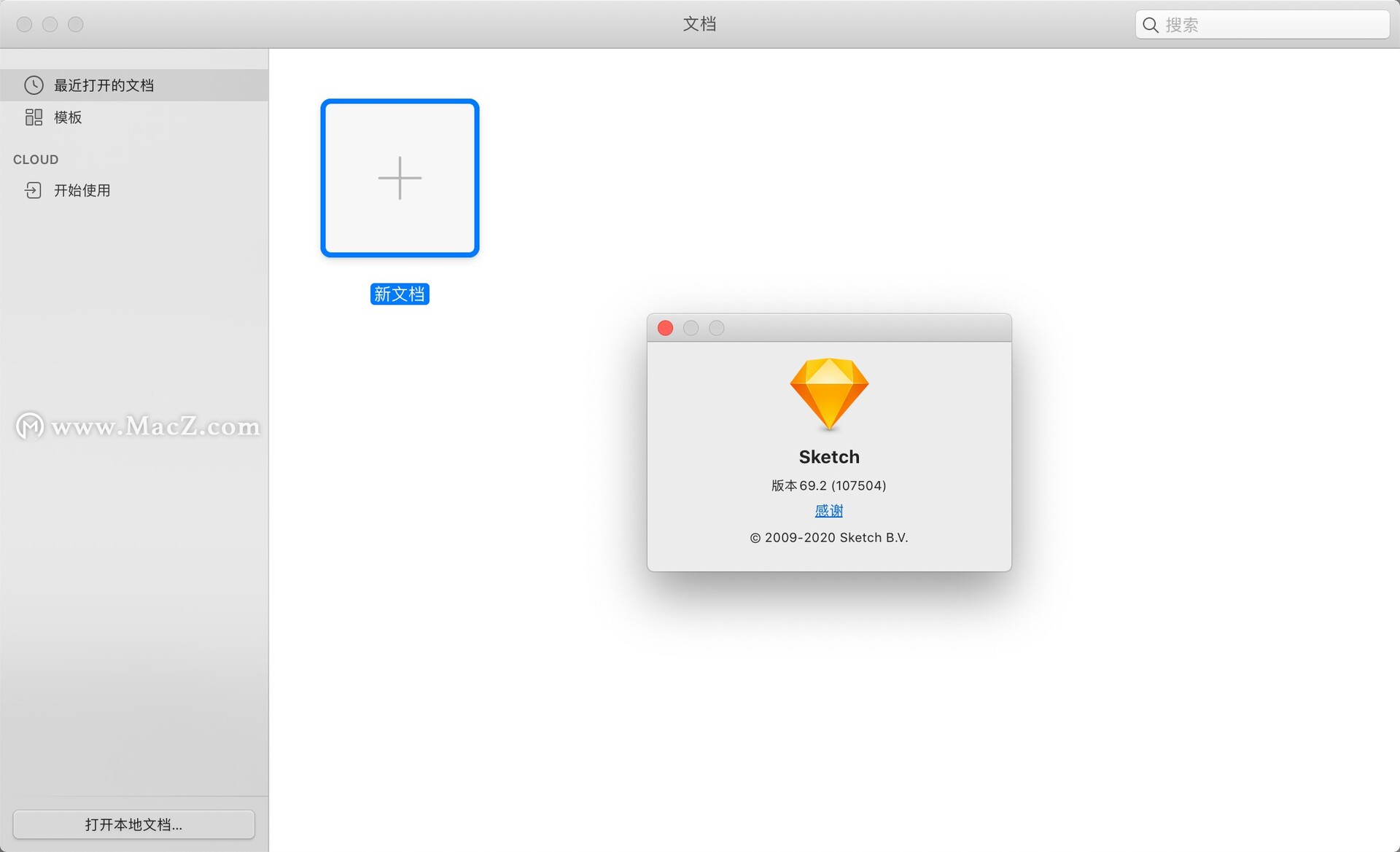
Task: Open the 模板 templates section
Action: tap(134, 117)
